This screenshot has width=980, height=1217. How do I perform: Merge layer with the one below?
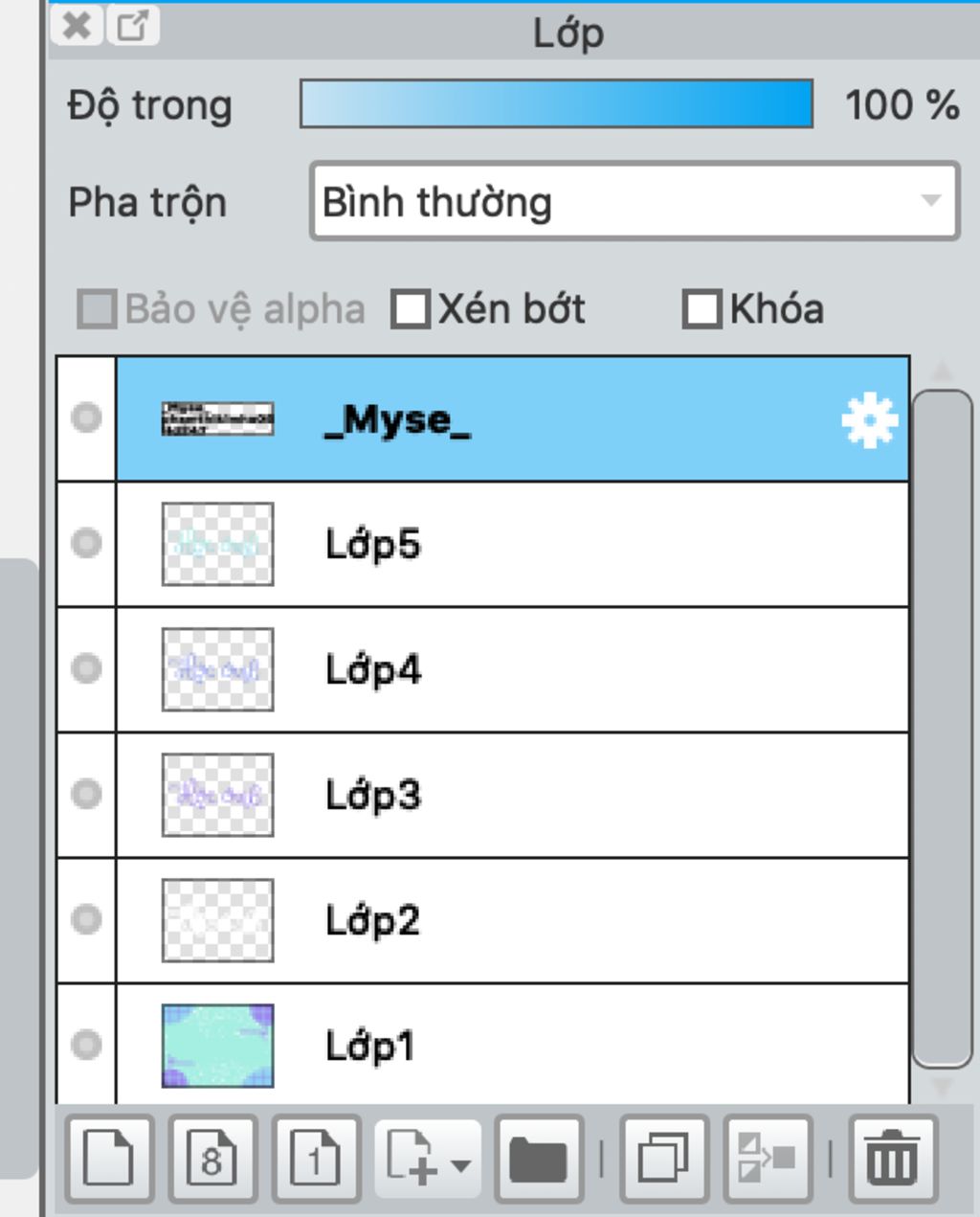click(x=768, y=1159)
